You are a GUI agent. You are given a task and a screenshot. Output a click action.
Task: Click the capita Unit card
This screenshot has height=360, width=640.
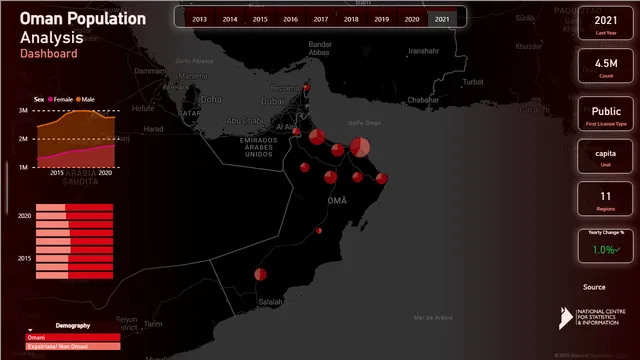[605, 156]
